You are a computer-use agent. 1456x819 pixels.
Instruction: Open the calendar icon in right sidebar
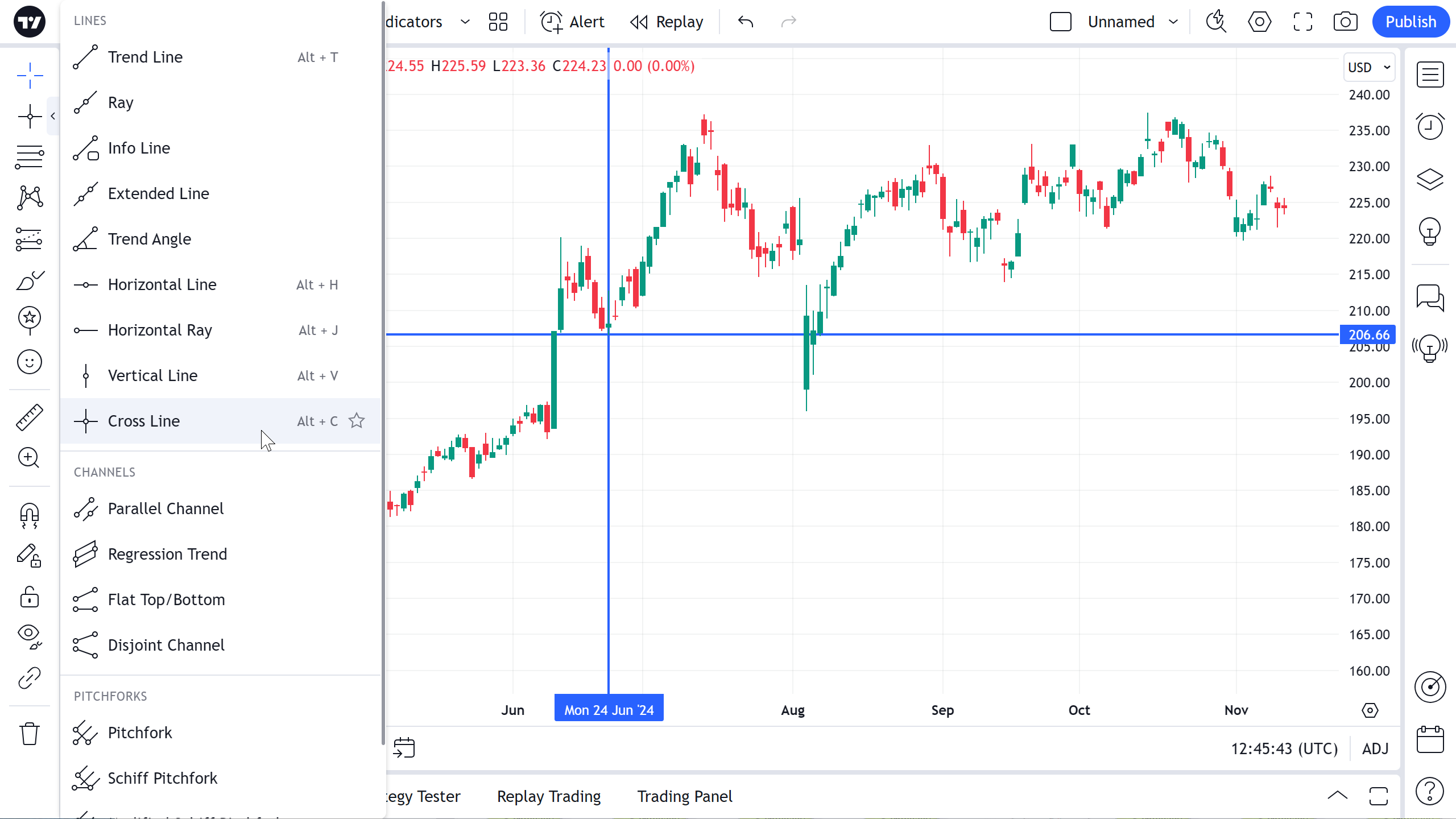tap(1430, 739)
